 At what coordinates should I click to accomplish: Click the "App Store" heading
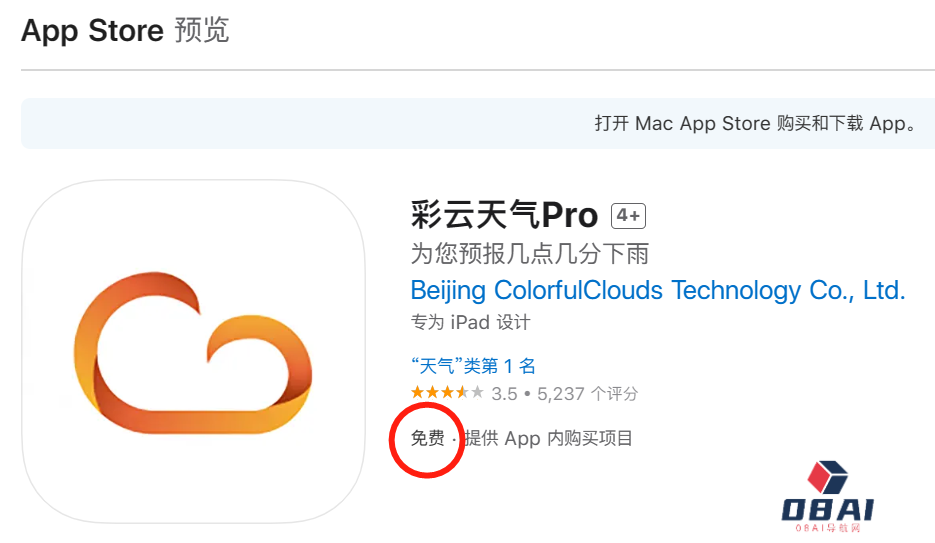92,31
